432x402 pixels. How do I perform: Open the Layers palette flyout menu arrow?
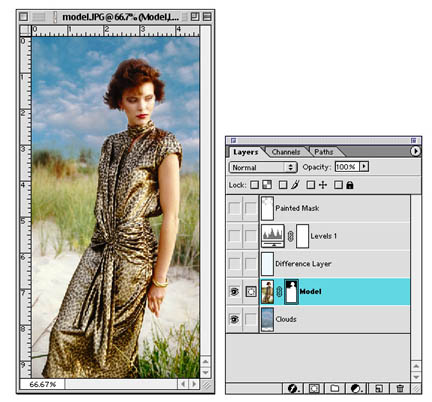(x=415, y=151)
